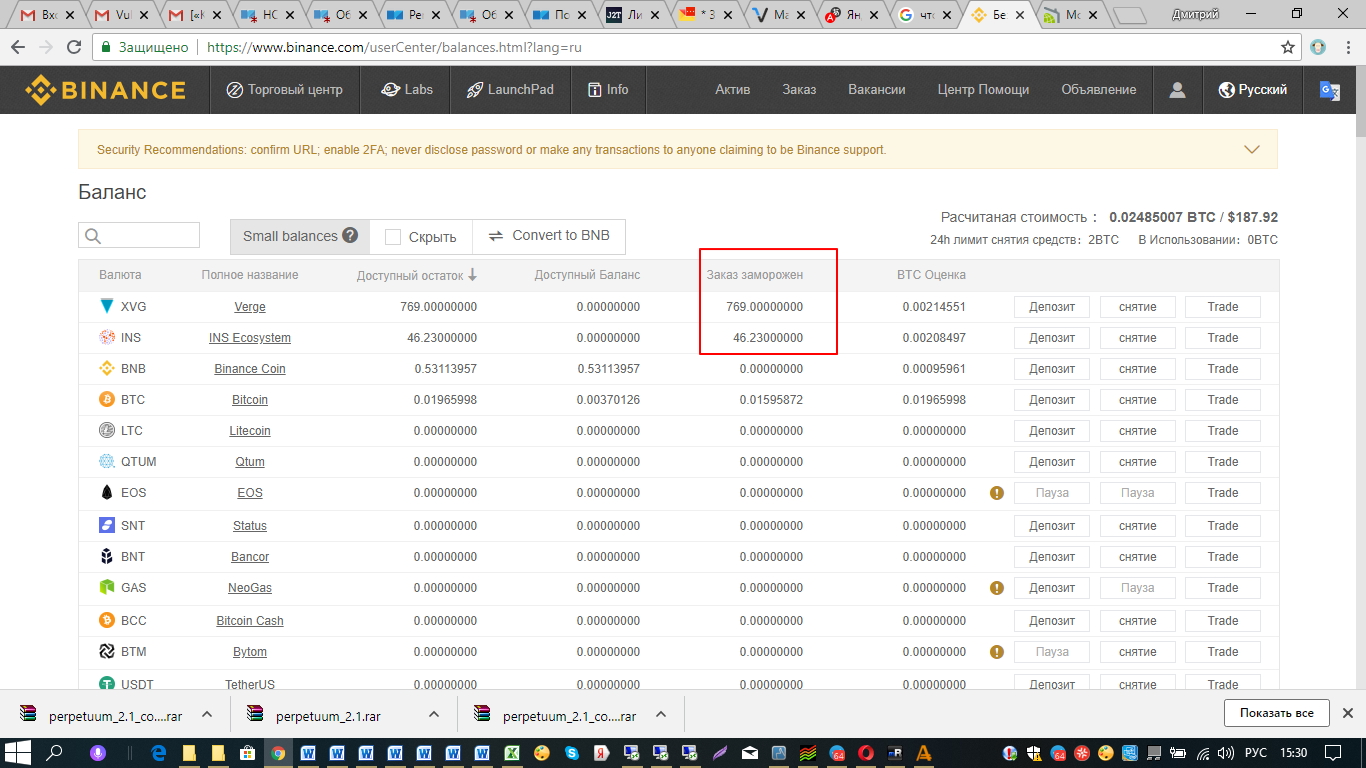Image resolution: width=1366 pixels, height=768 pixels.
Task: Open the Bitcoin Cash link
Action: pyautogui.click(x=250, y=621)
